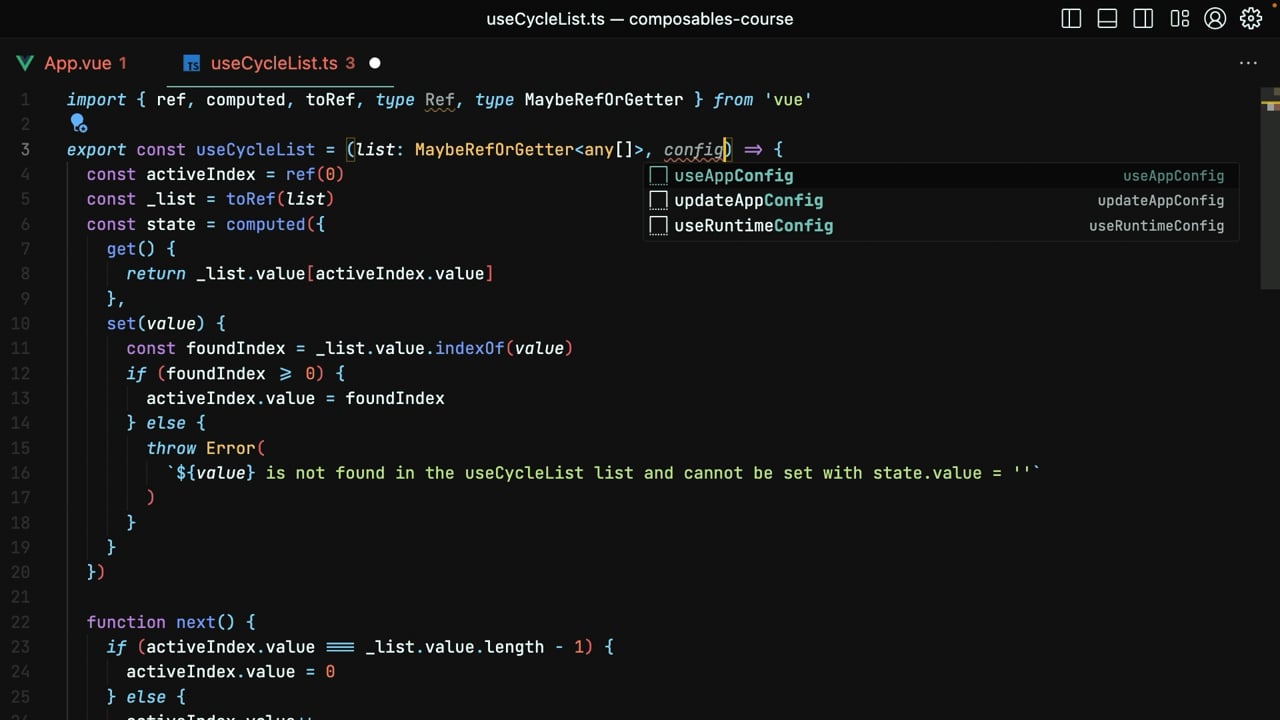Click the useAppConfig suggestion type icon
Viewport: 1280px width, 720px height.
click(658, 176)
